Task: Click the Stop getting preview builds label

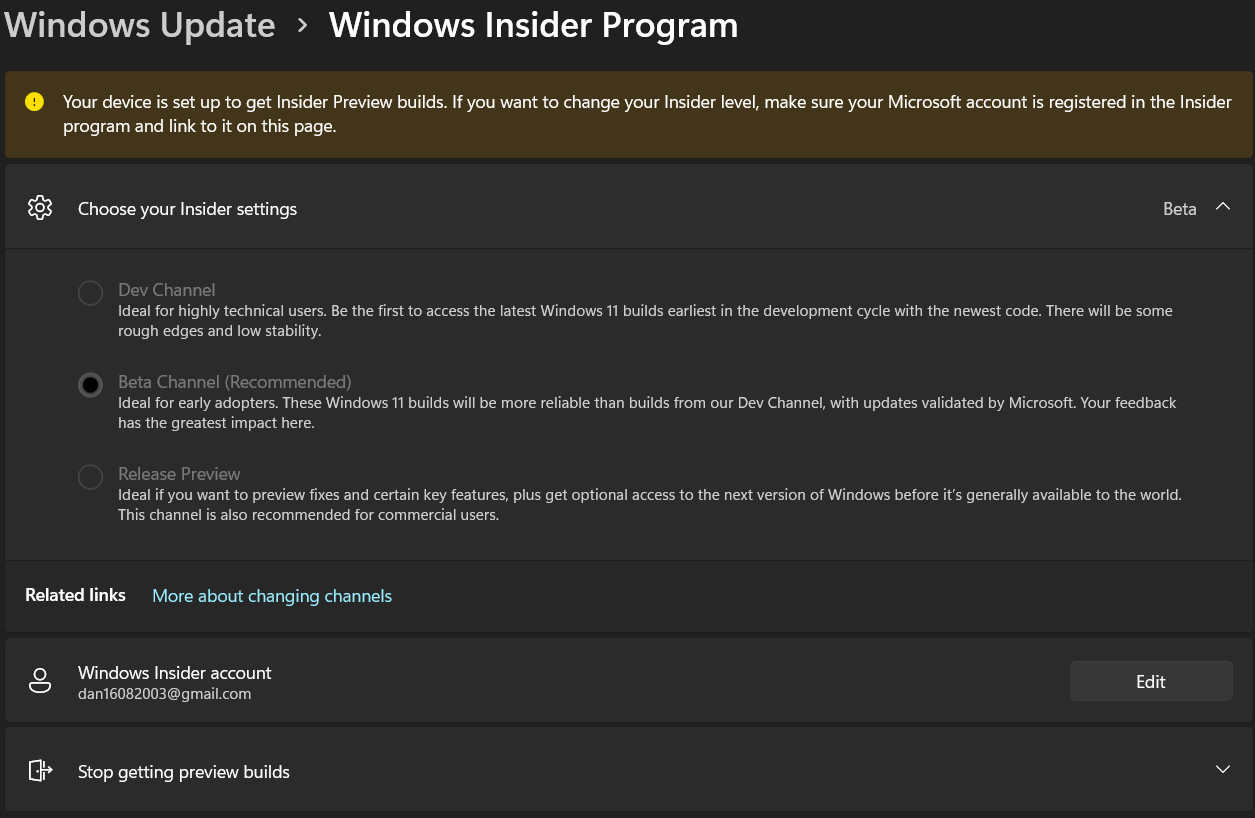Action: coord(184,772)
